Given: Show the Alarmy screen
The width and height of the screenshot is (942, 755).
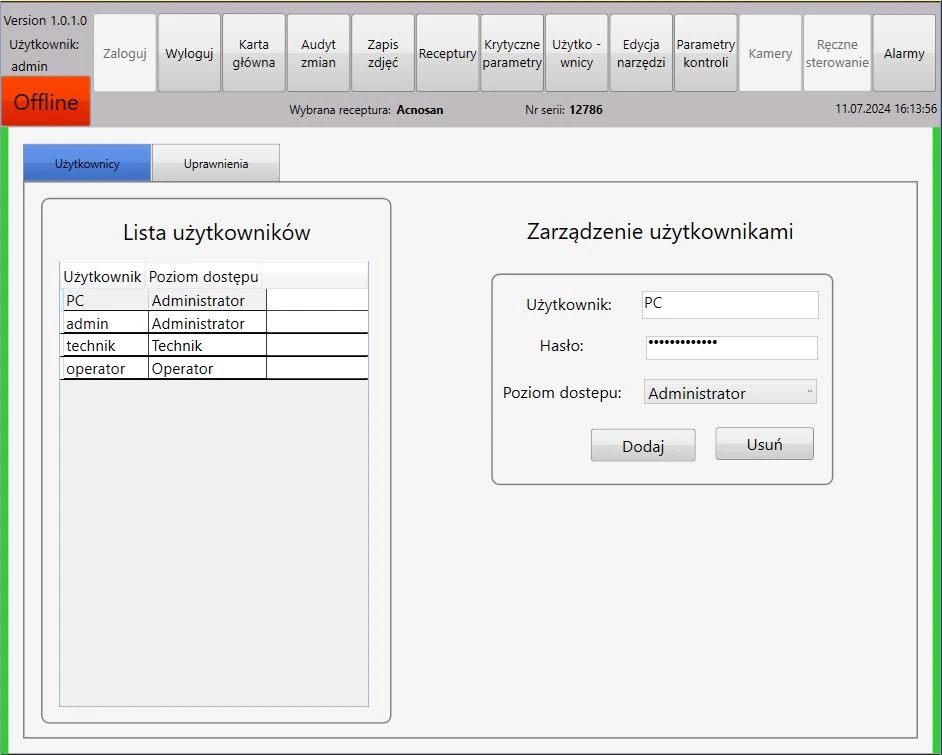Looking at the screenshot, I should 904,54.
